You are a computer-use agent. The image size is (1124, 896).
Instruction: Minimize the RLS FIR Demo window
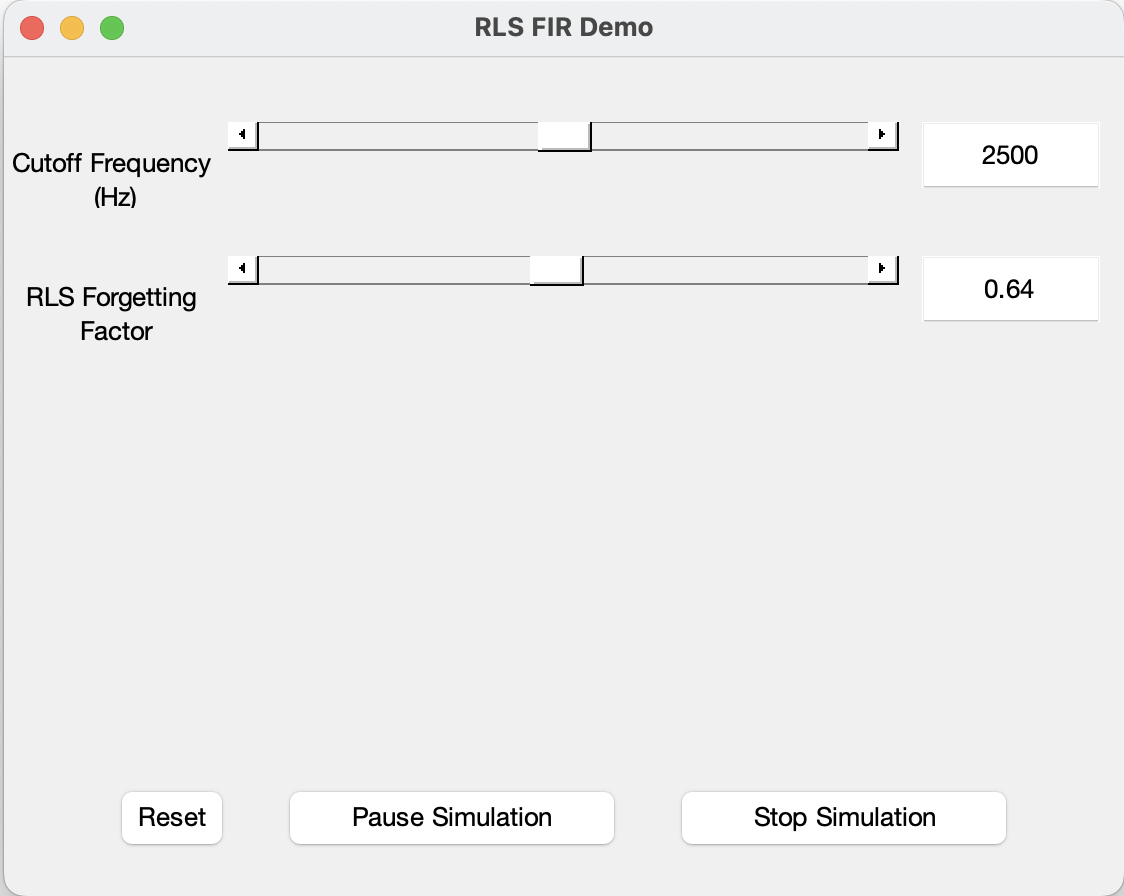[x=72, y=27]
